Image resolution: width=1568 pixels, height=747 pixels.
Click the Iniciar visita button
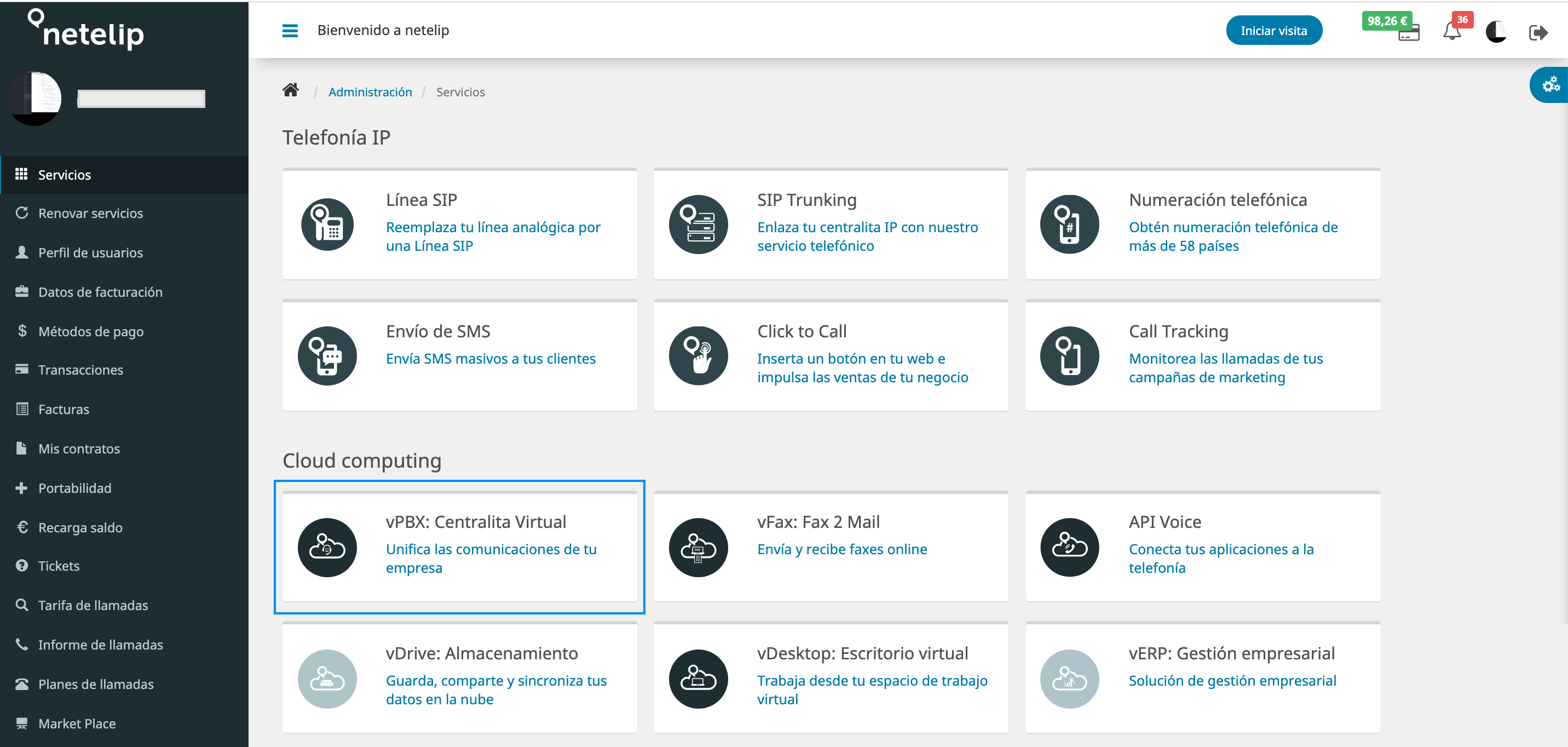coord(1273,31)
